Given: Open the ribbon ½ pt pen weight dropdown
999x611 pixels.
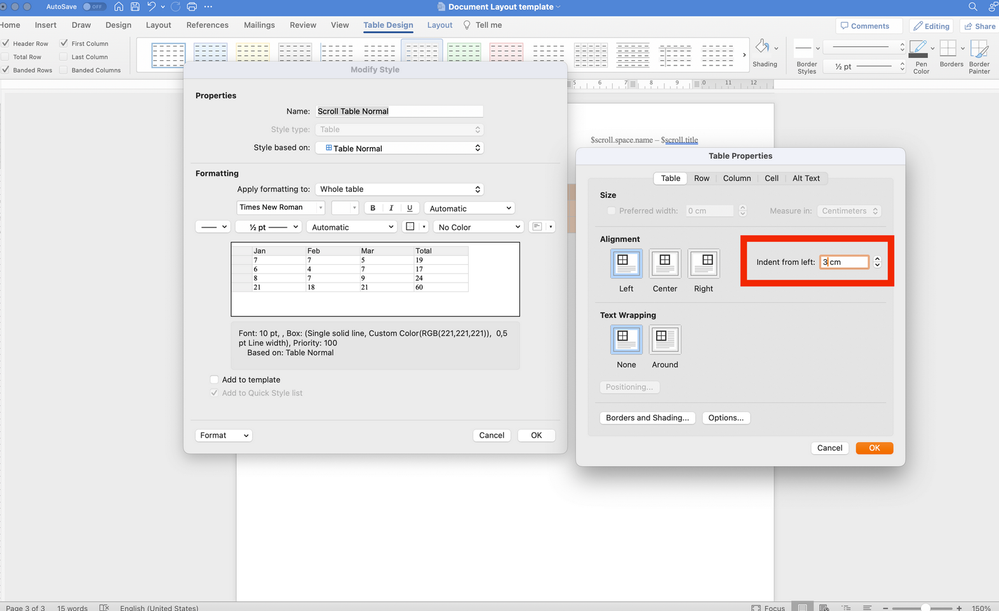Looking at the screenshot, I should click(x=865, y=66).
